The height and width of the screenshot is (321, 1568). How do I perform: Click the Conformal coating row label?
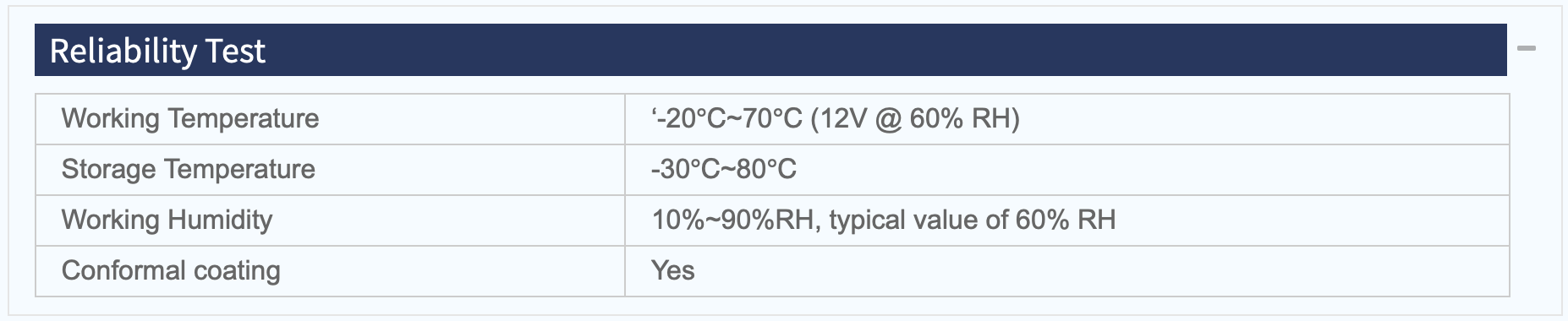(x=171, y=270)
